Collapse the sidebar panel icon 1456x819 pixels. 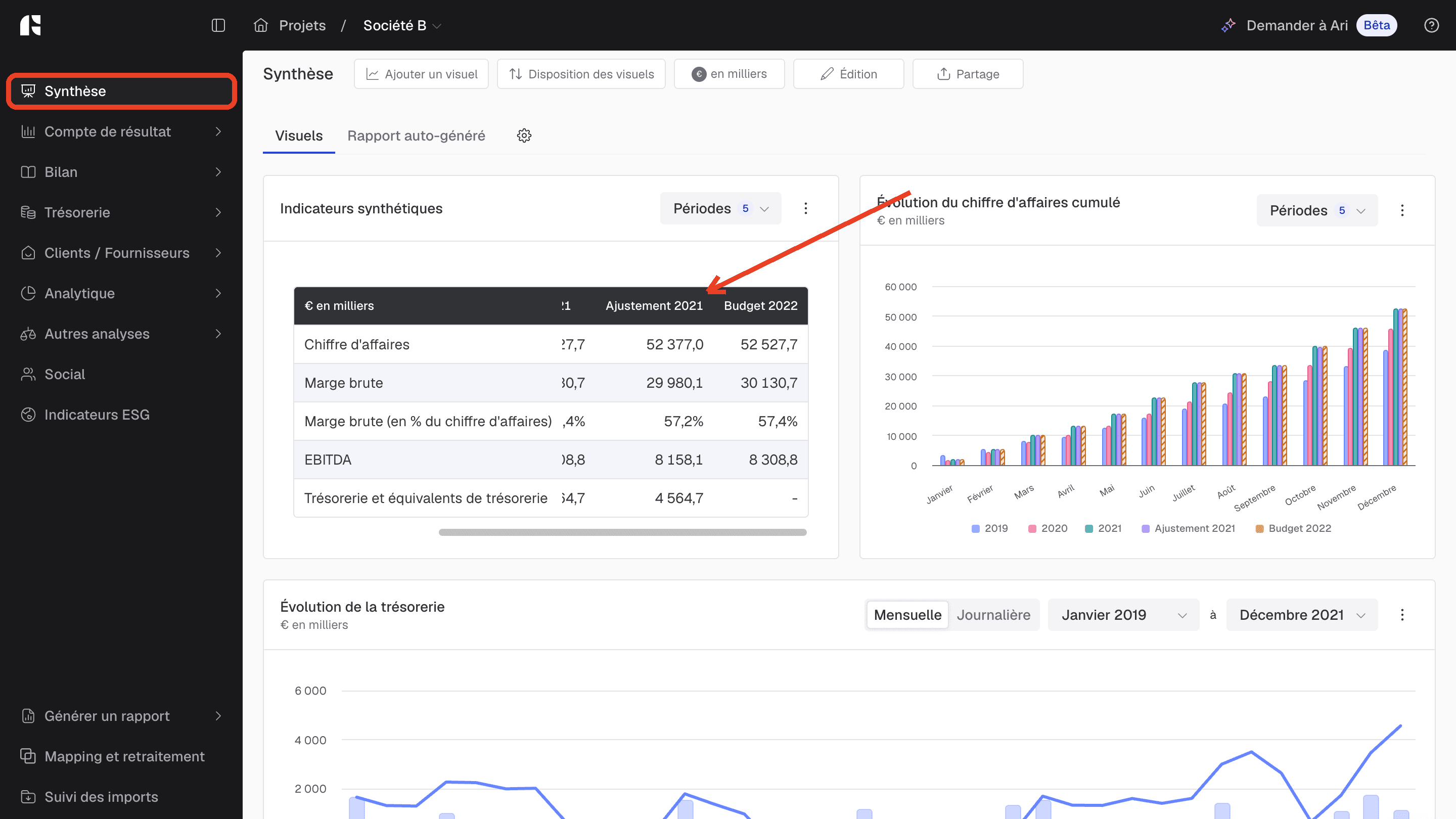[x=218, y=25]
